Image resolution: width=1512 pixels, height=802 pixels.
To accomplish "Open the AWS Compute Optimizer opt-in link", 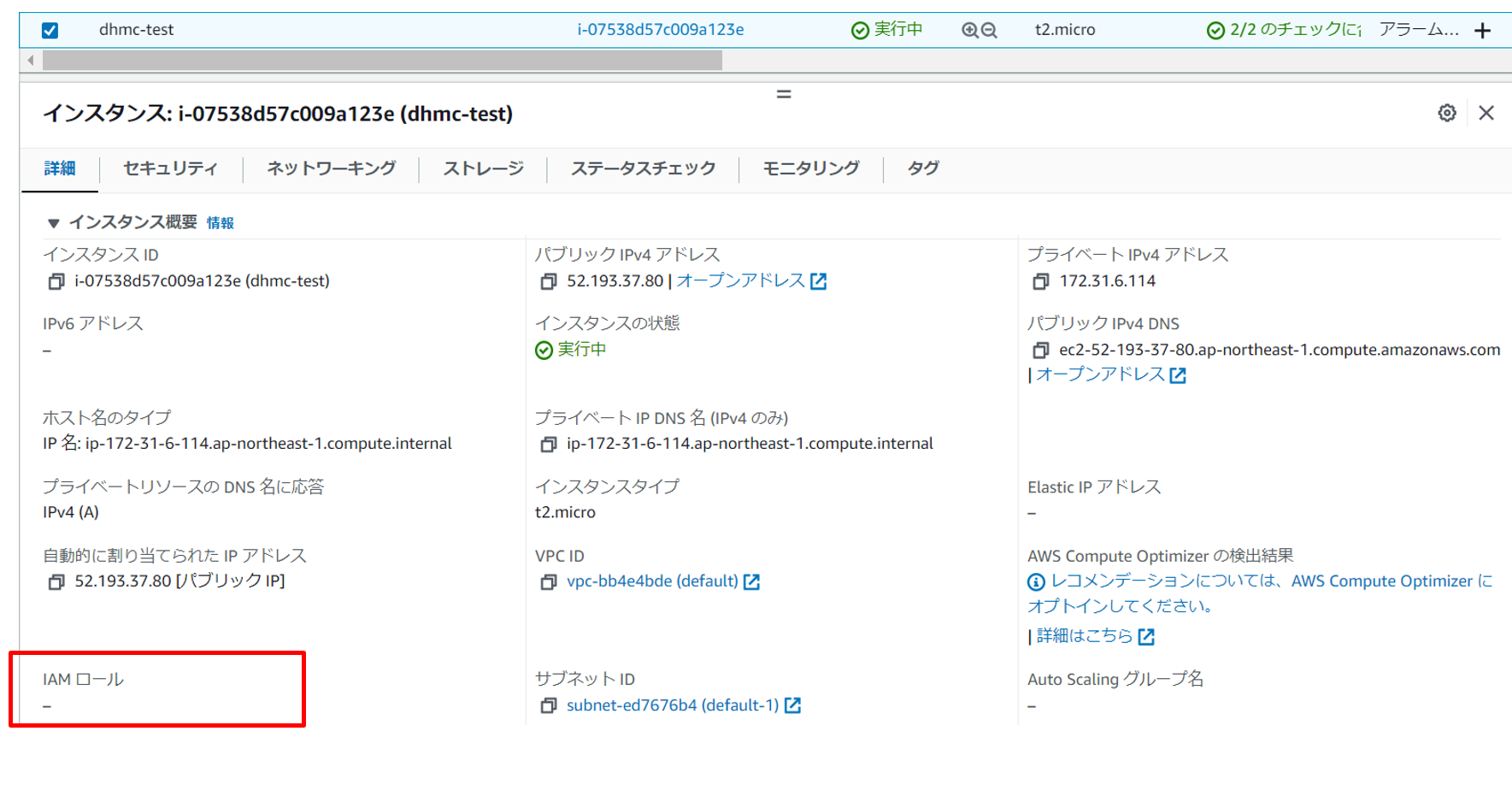I will click(x=1260, y=593).
